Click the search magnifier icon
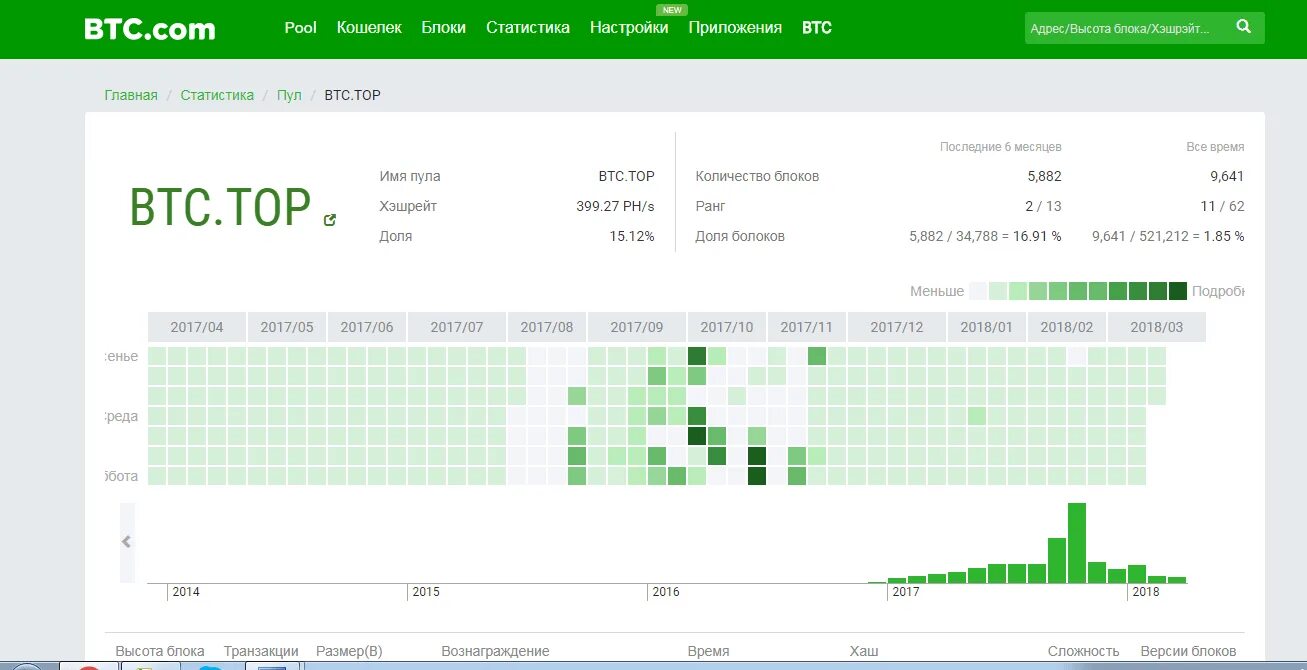 click(1243, 27)
